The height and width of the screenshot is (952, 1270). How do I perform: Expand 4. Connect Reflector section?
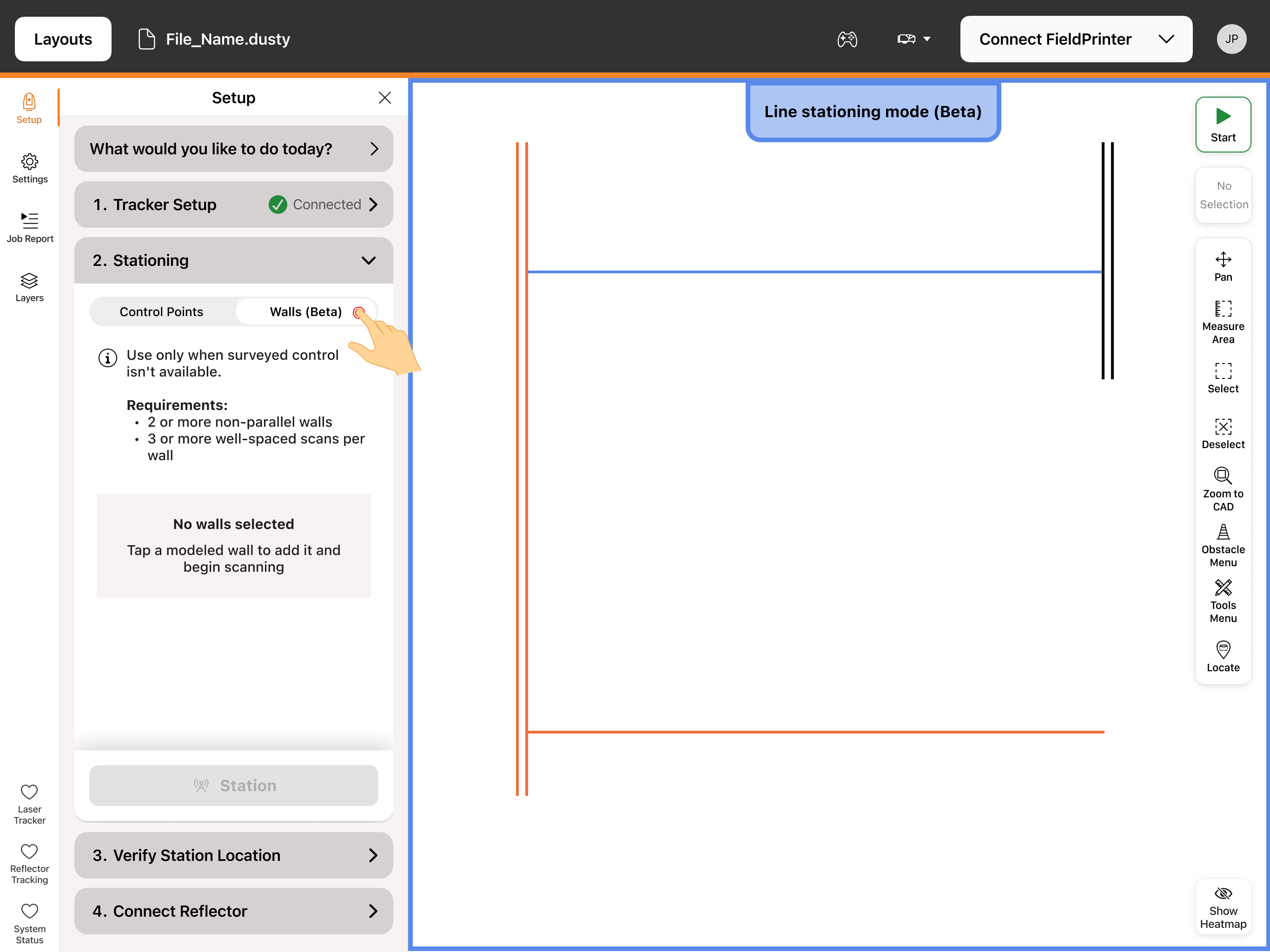pyautogui.click(x=234, y=911)
